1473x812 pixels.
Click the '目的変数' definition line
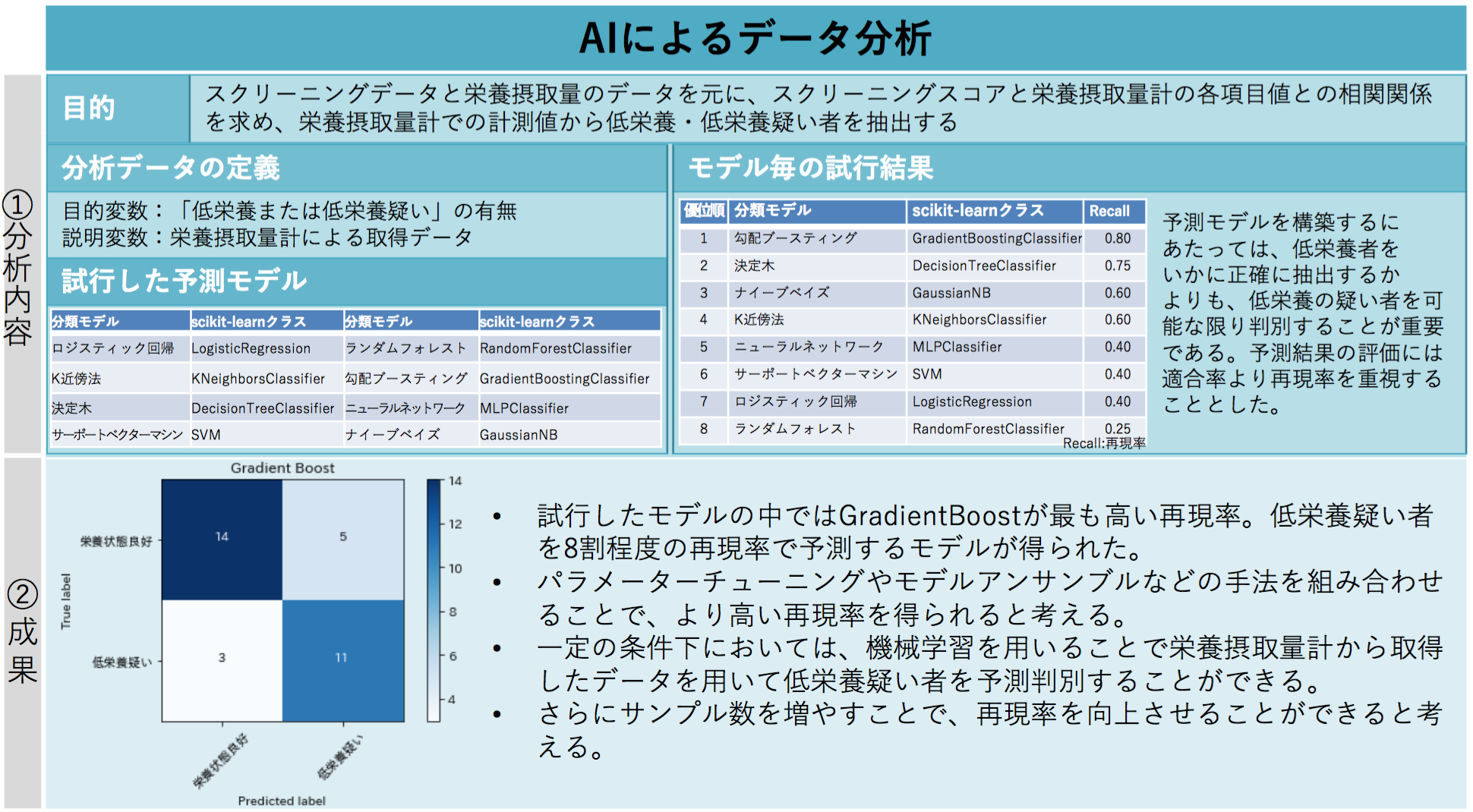pyautogui.click(x=289, y=211)
